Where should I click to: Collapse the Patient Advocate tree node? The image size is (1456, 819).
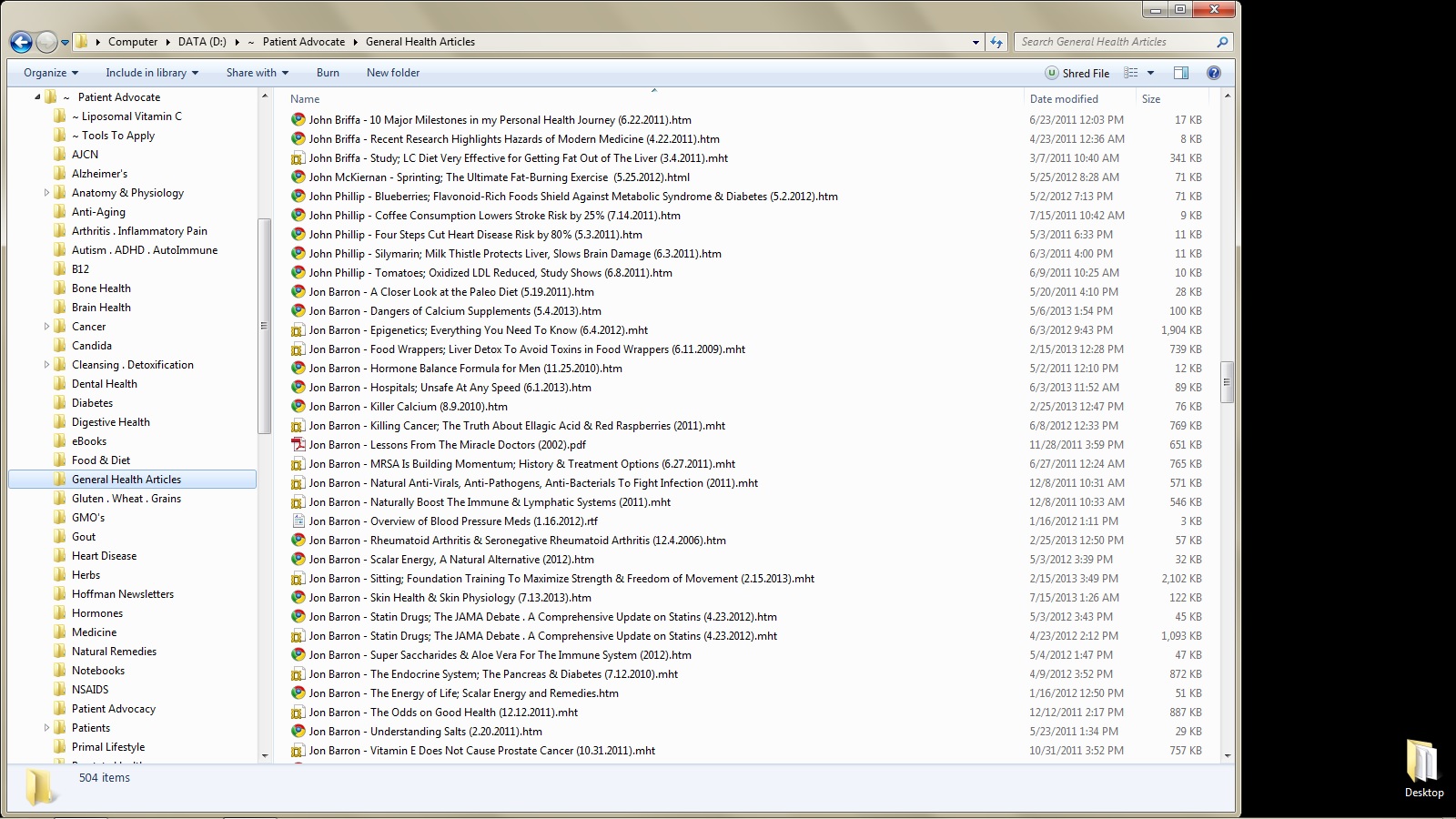37,97
